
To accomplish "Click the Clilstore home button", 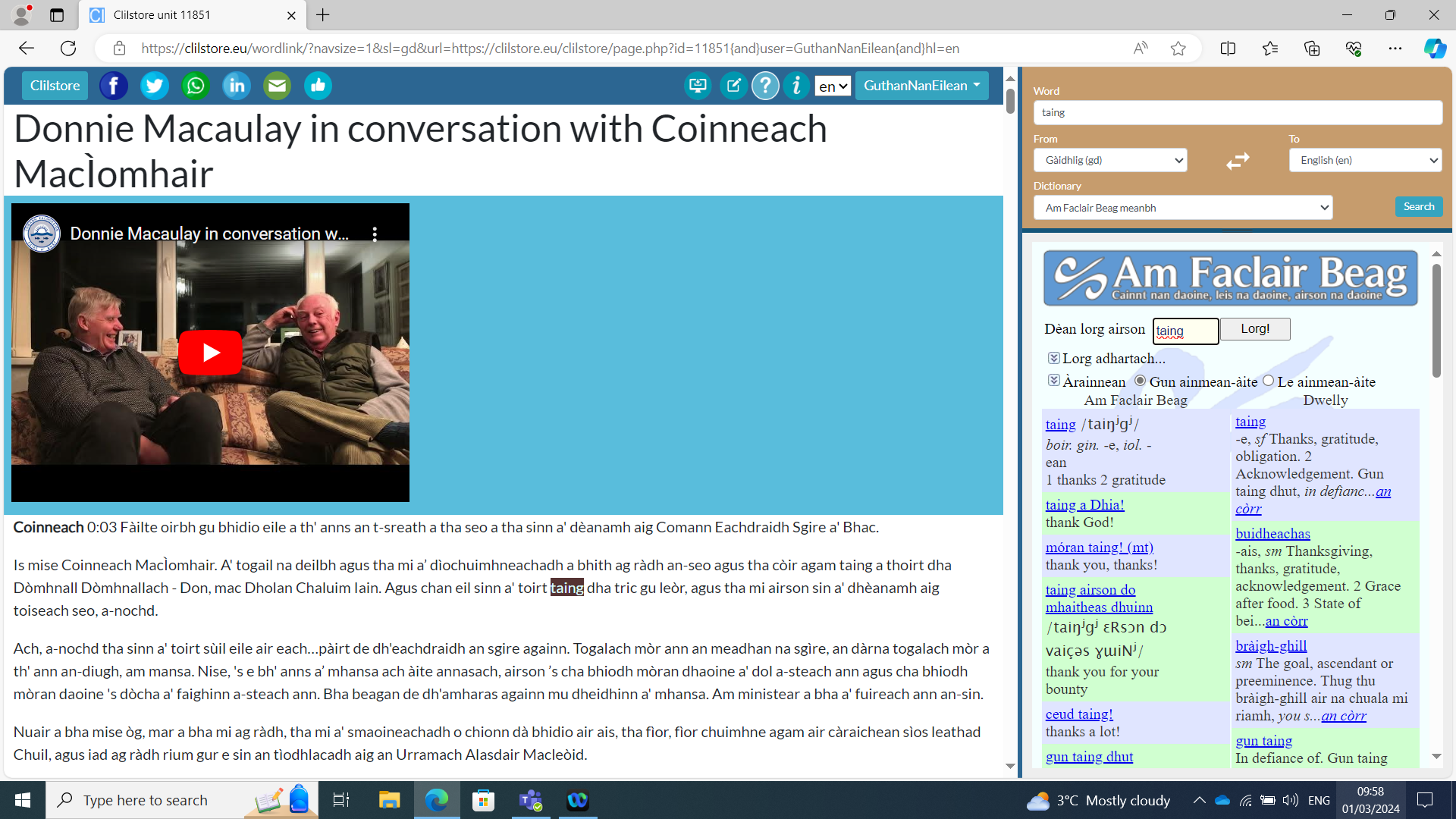I will (x=55, y=86).
